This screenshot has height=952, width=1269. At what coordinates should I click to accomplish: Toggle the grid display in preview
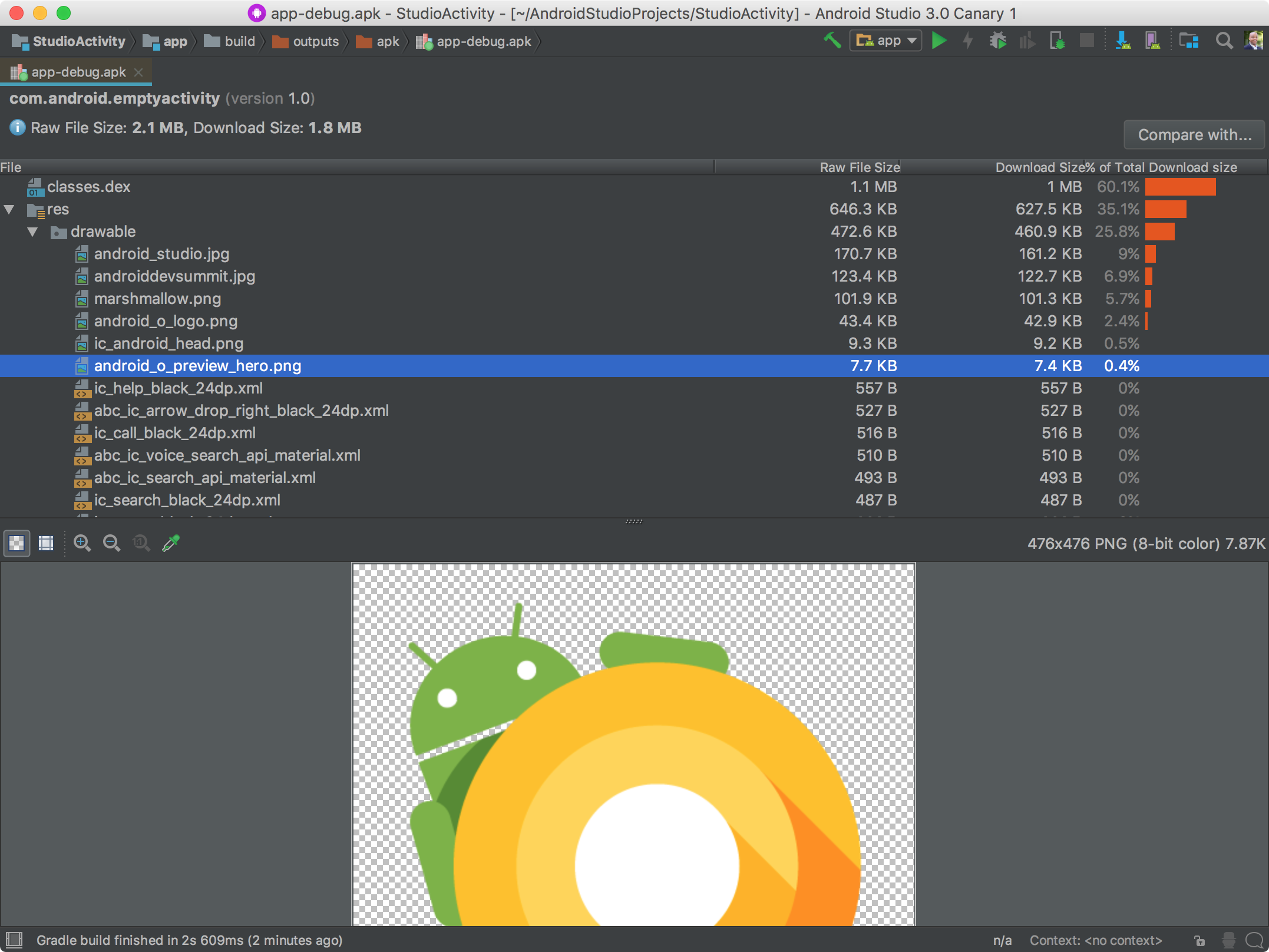(46, 543)
